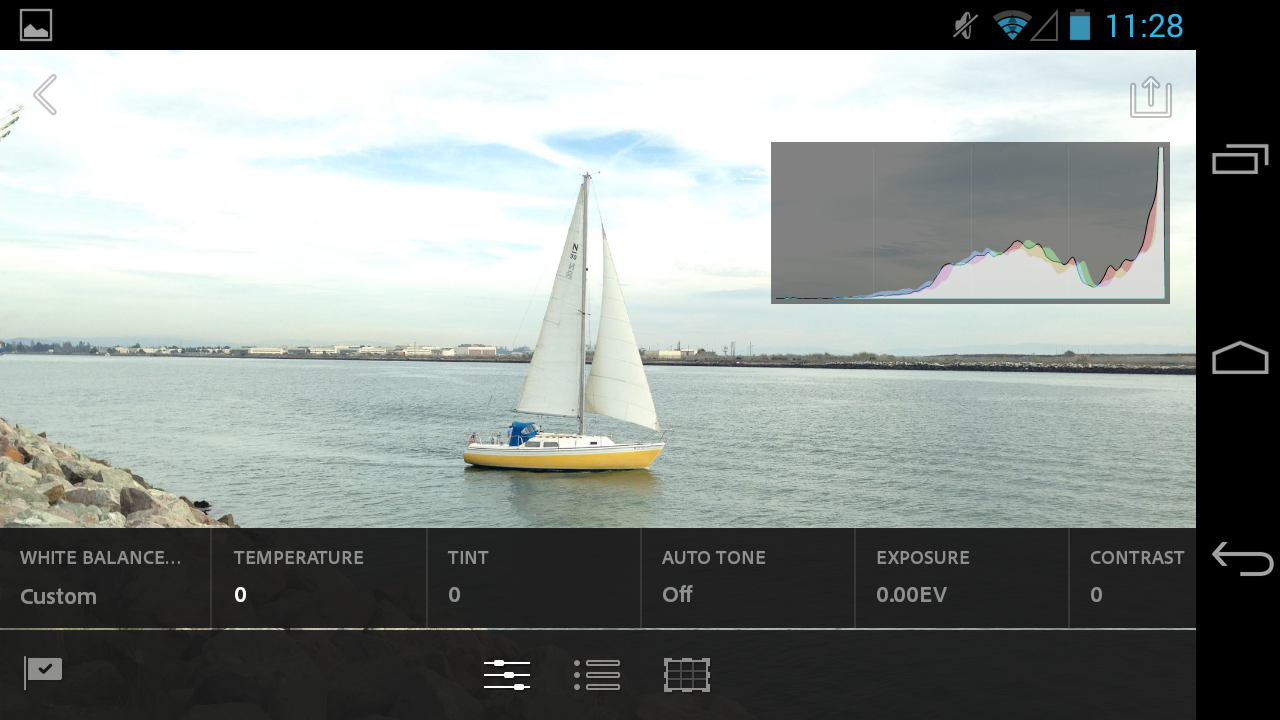This screenshot has height=720, width=1280.
Task: Select the Tint adjustment
Action: click(x=533, y=578)
